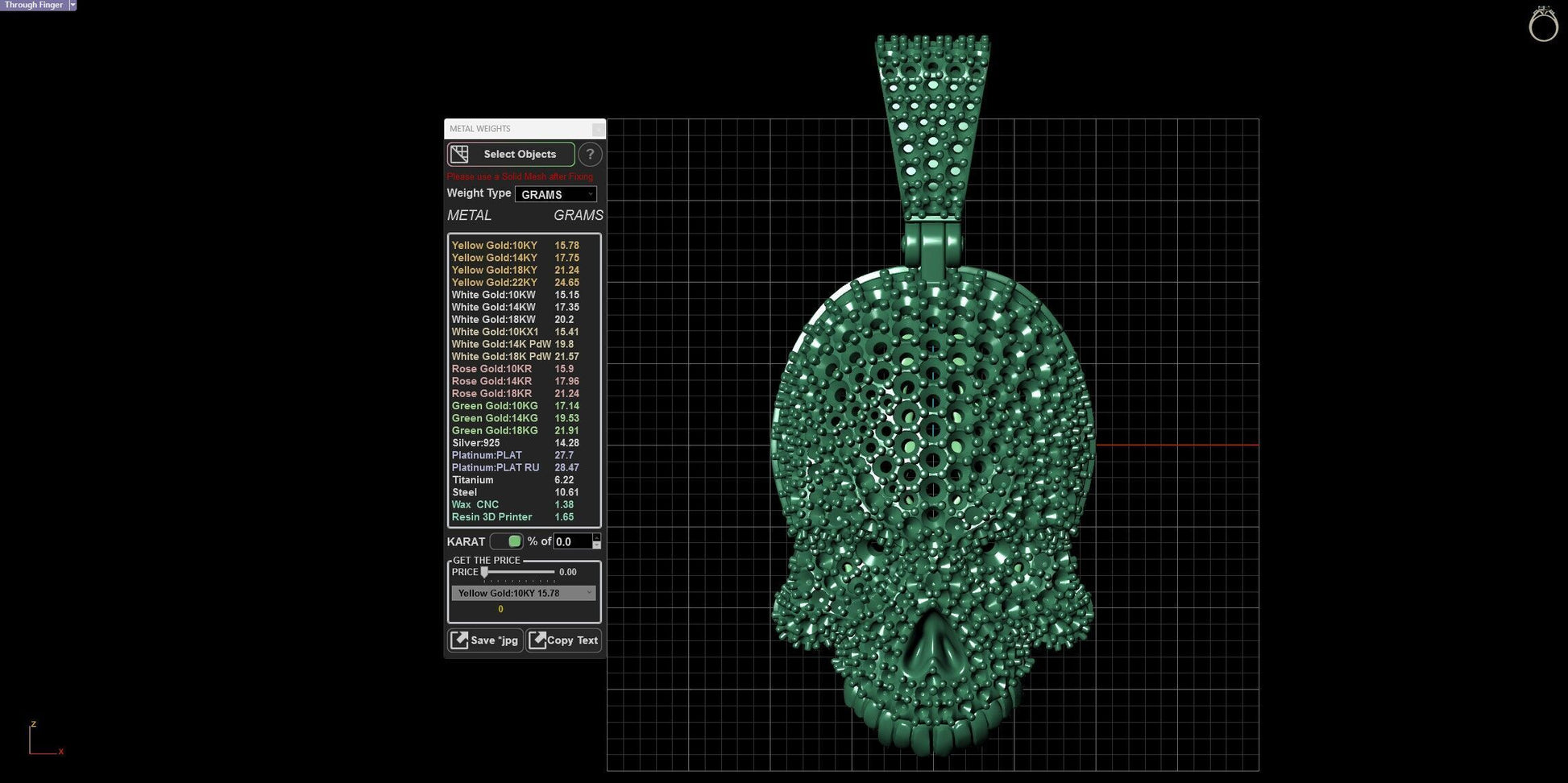
Task: Select the Resin 3D Printer row
Action: [x=524, y=517]
